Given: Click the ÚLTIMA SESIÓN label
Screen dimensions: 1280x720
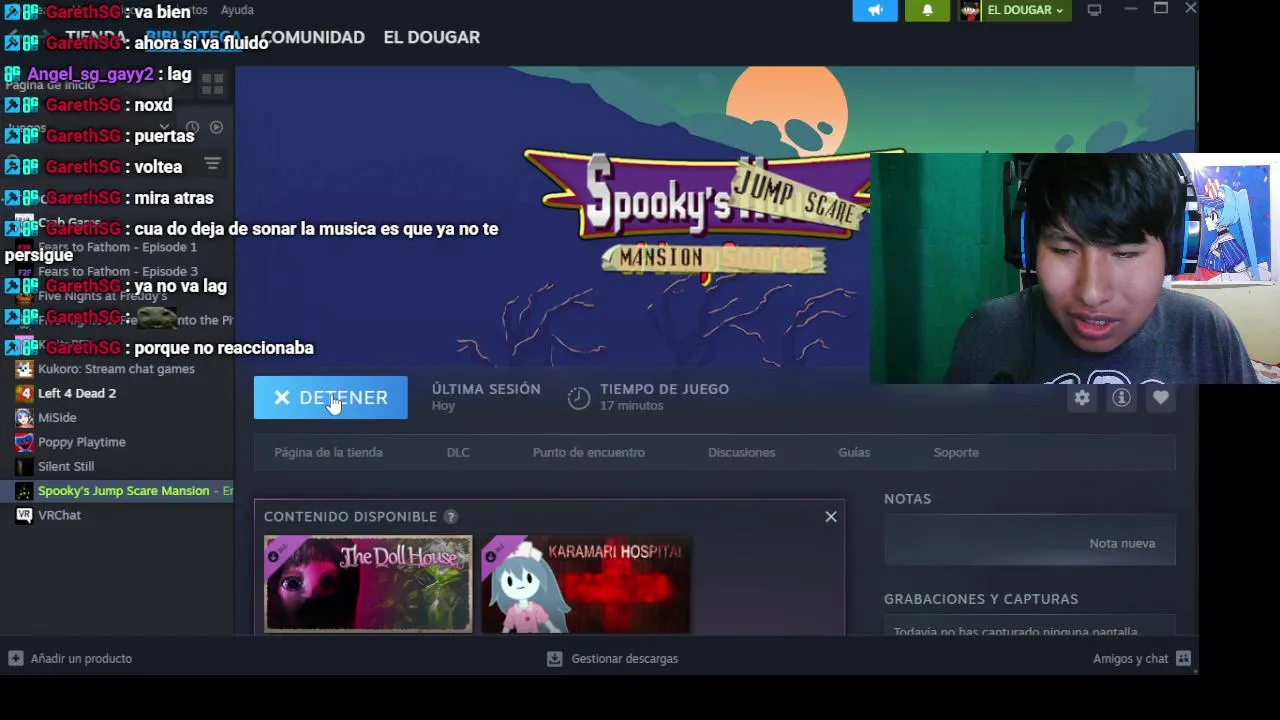Looking at the screenshot, I should tap(486, 389).
